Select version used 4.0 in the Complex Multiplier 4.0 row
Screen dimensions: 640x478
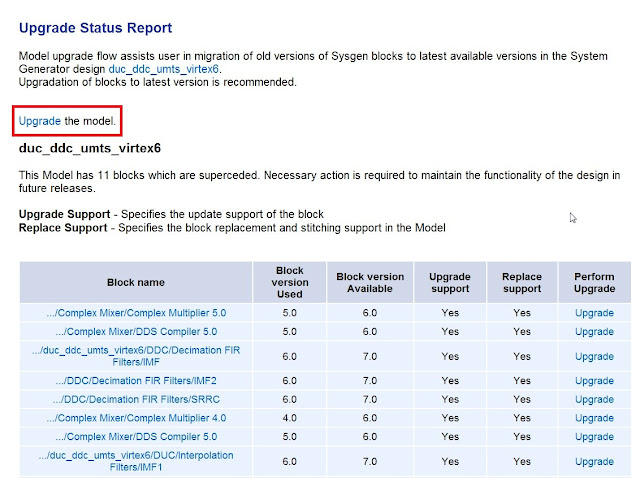(x=289, y=418)
